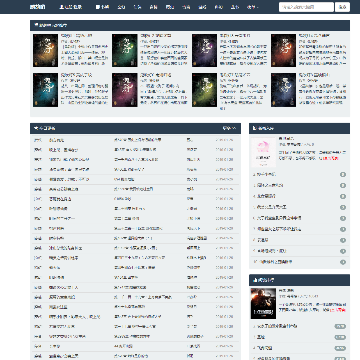Click the first gray count badge in sidebar ranking
360x360 pixels.
(x=343, y=175)
